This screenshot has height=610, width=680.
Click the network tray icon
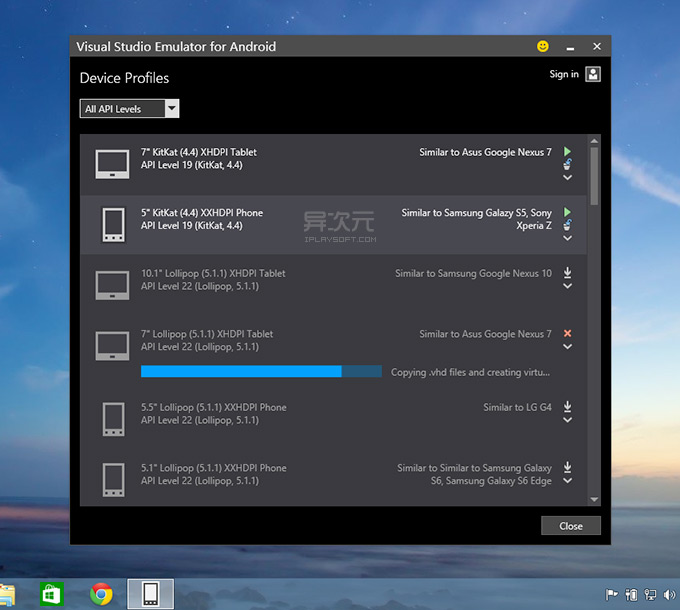(650, 595)
